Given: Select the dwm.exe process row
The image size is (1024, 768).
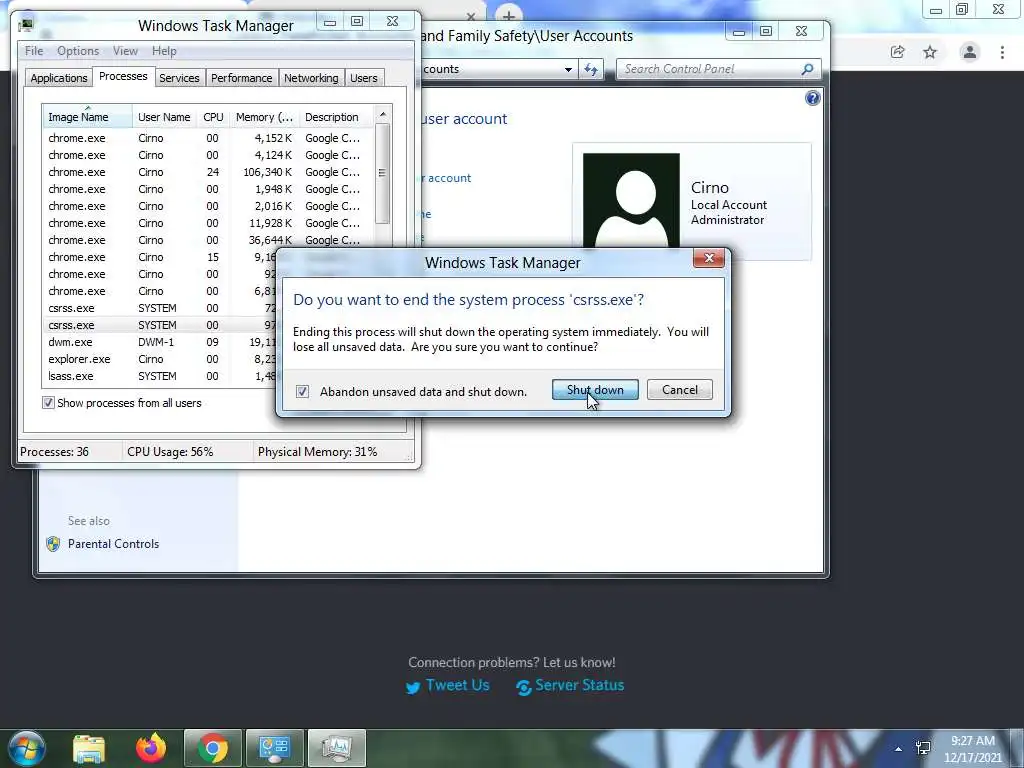Looking at the screenshot, I should point(160,342).
